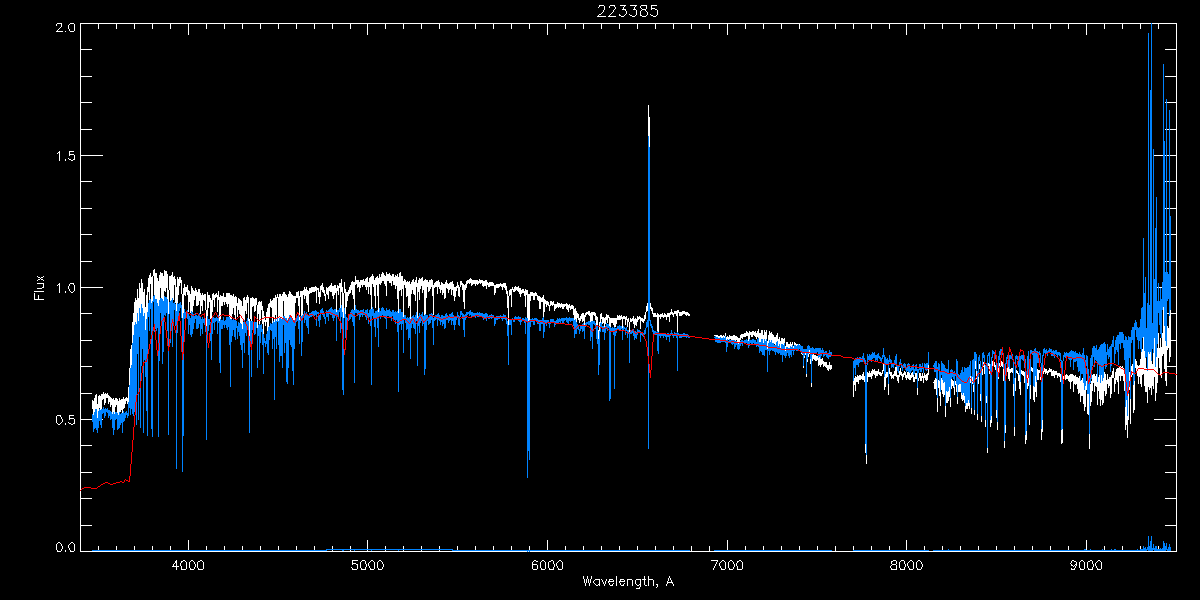Click the tall emission spike peak near 6560 A
The width and height of the screenshot is (1200, 600).
tap(649, 108)
